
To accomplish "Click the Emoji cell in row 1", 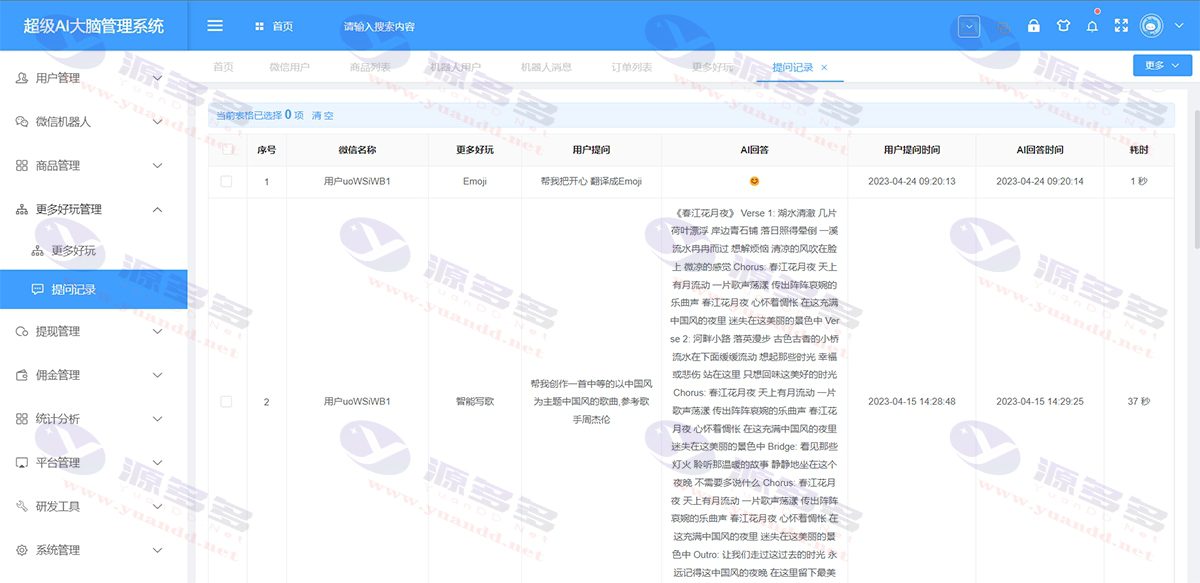I will (475, 182).
